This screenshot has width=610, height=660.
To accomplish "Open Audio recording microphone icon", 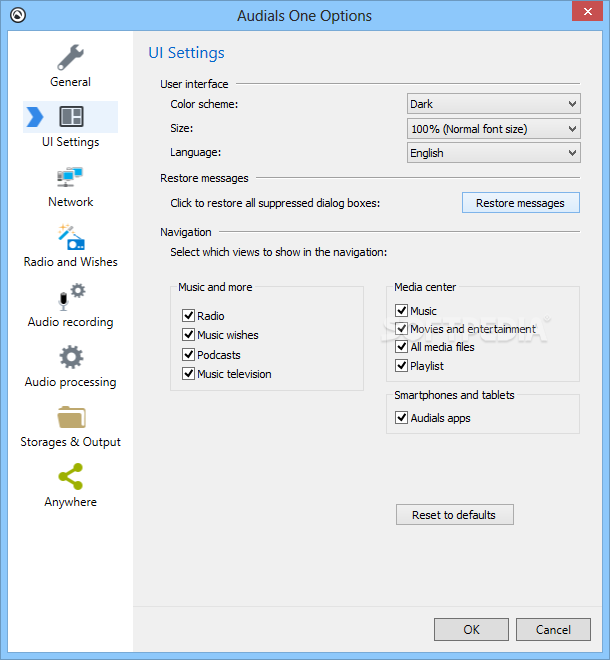I will 71,297.
